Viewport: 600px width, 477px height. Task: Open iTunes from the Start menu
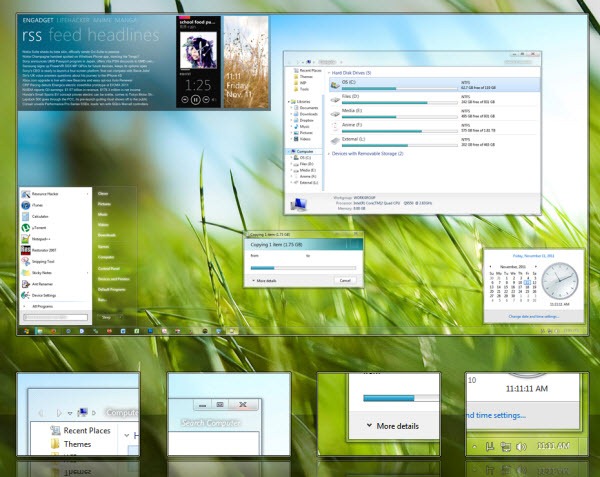click(x=44, y=203)
